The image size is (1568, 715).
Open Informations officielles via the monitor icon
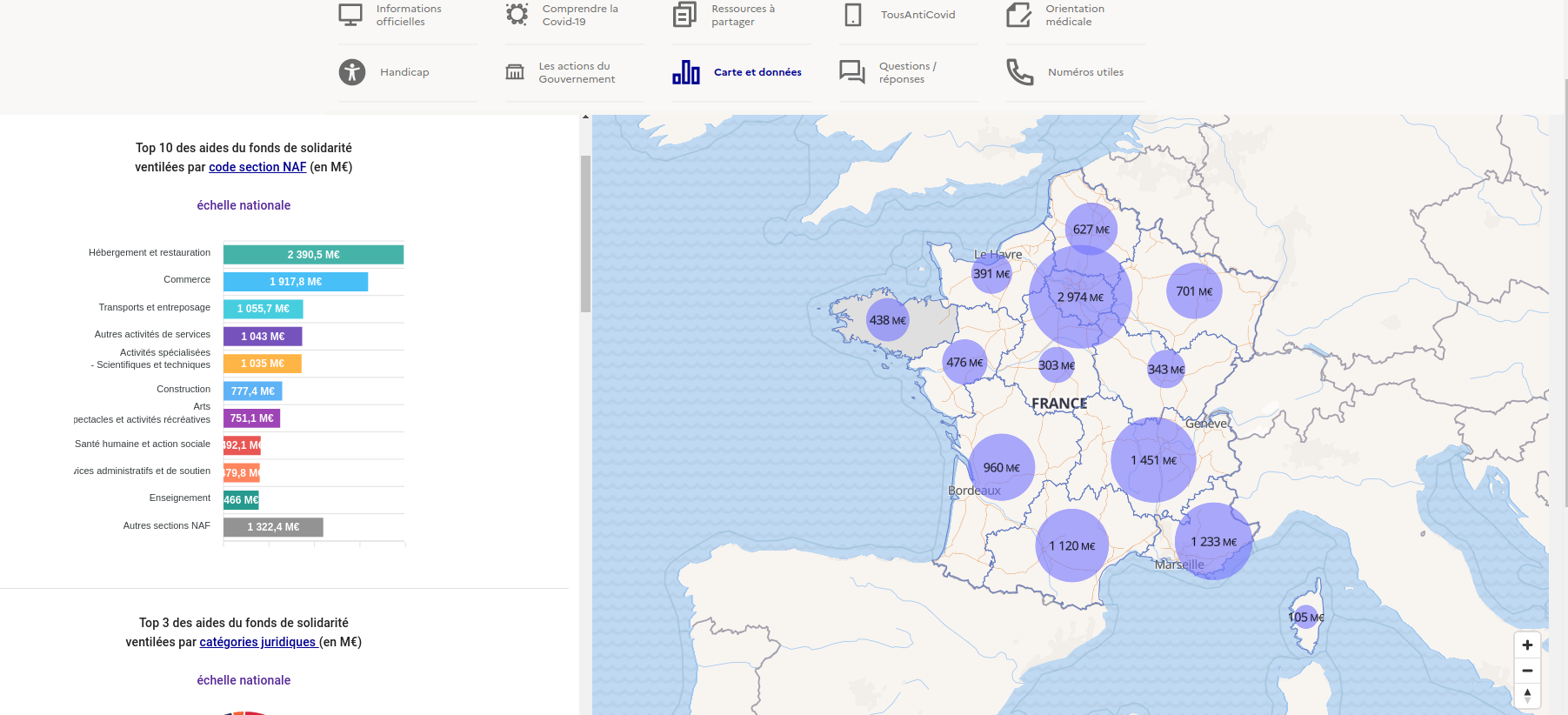[x=350, y=15]
